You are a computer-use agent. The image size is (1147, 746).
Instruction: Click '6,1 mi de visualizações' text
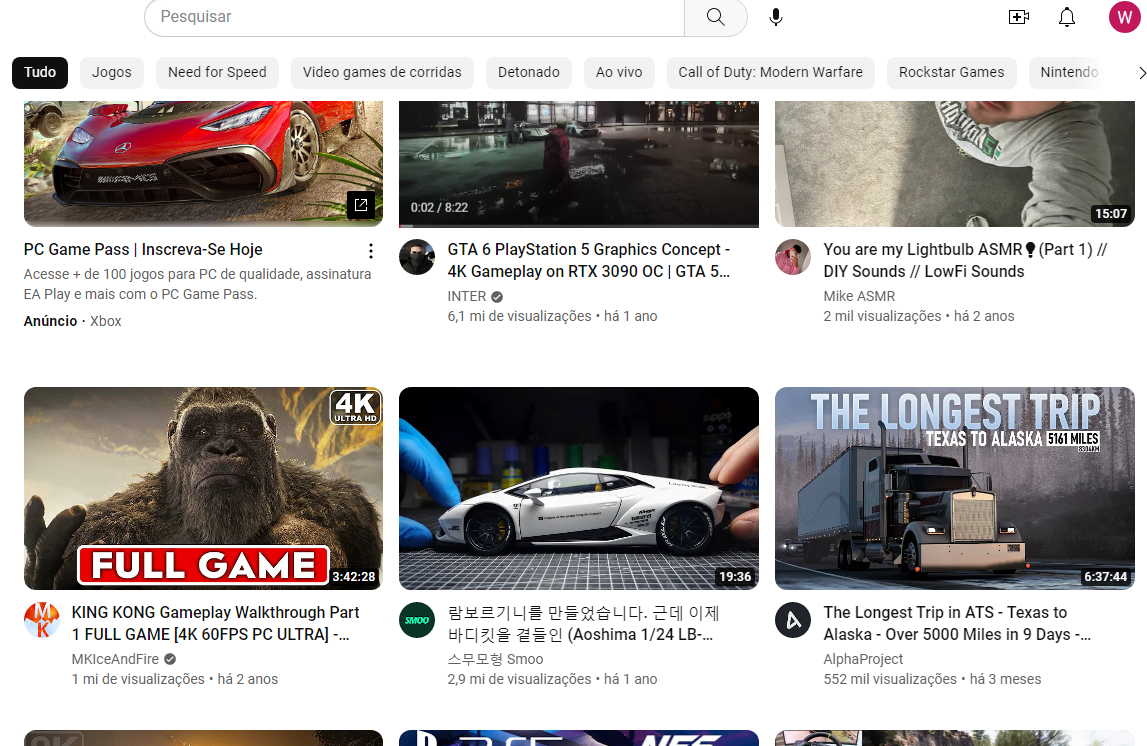tap(519, 316)
